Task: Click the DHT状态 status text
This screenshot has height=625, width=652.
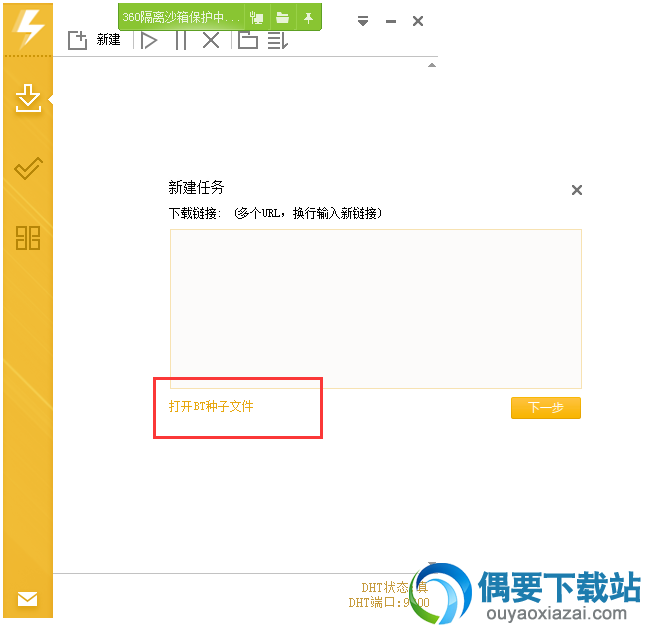Action: pyautogui.click(x=394, y=587)
